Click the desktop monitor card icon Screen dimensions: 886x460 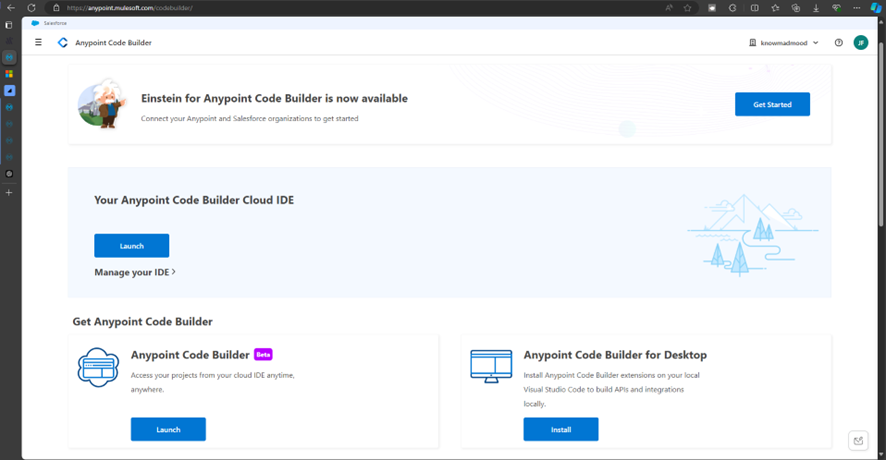coord(491,366)
